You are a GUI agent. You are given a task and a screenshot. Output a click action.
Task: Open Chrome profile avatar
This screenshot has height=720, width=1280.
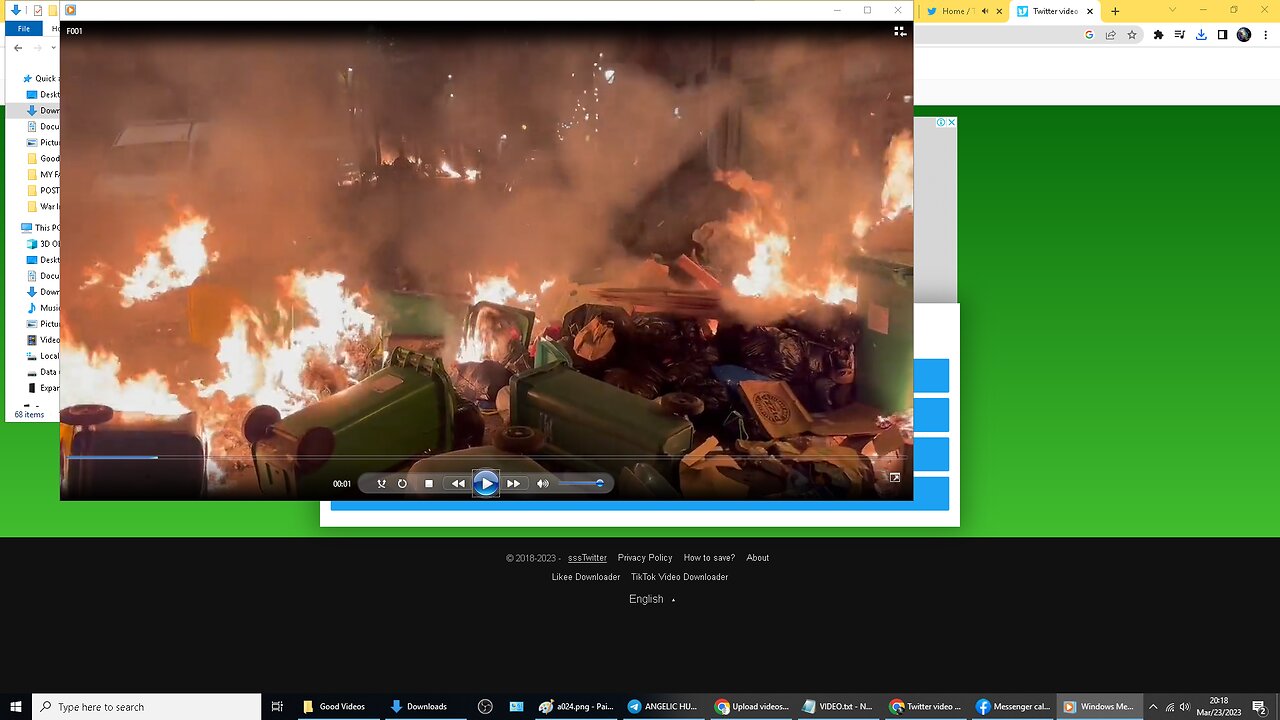point(1244,35)
